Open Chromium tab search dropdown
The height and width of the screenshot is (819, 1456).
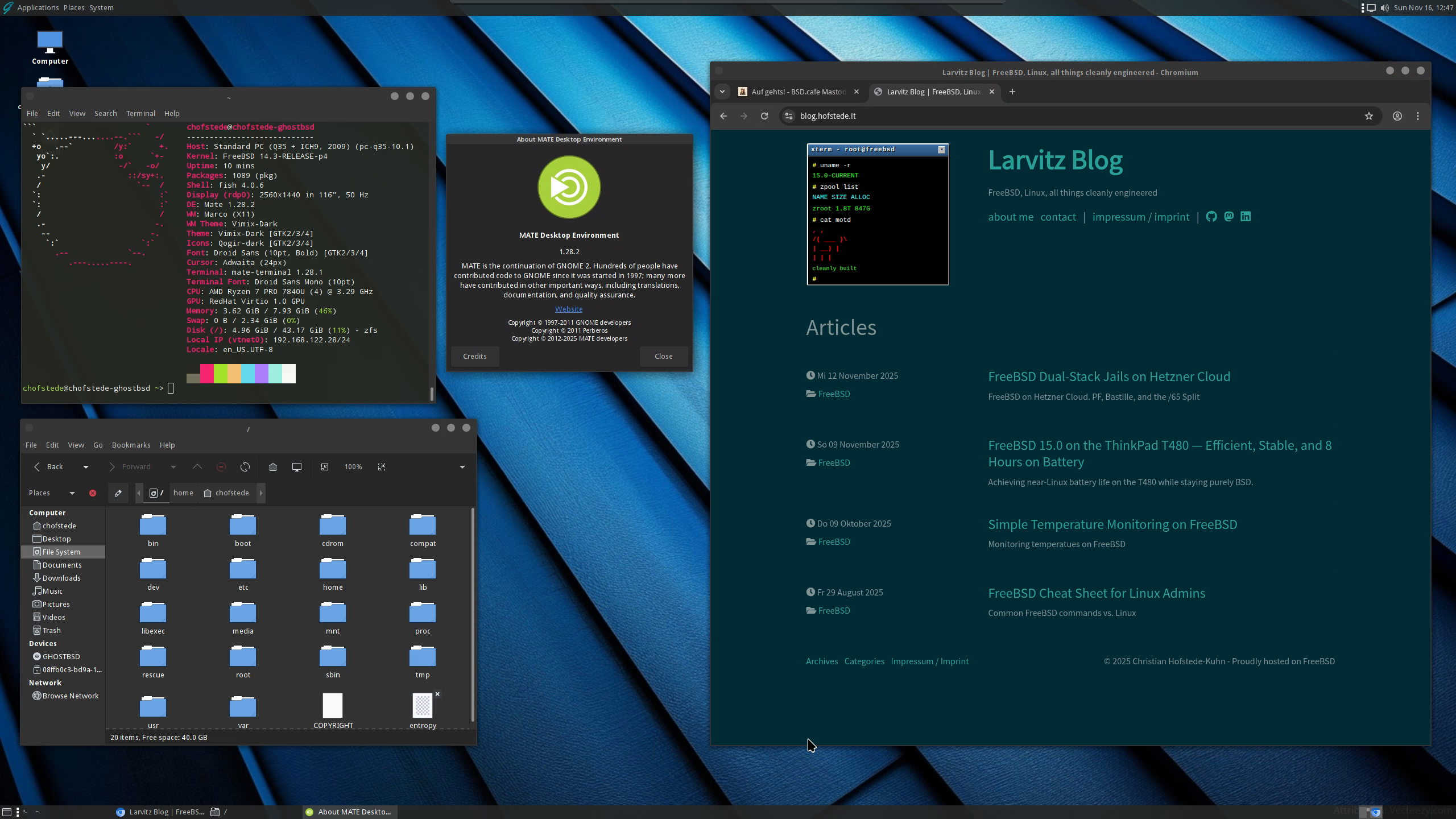[722, 92]
